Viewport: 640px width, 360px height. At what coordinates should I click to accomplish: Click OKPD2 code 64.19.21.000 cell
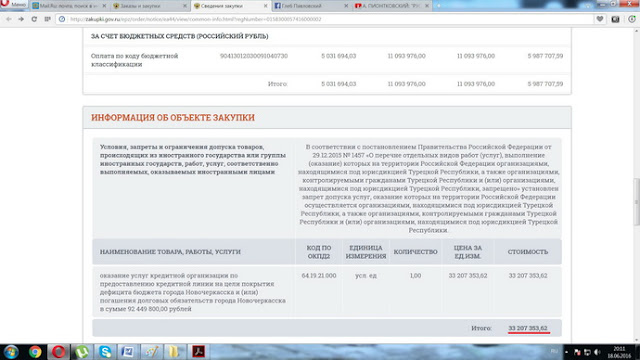(x=319, y=276)
